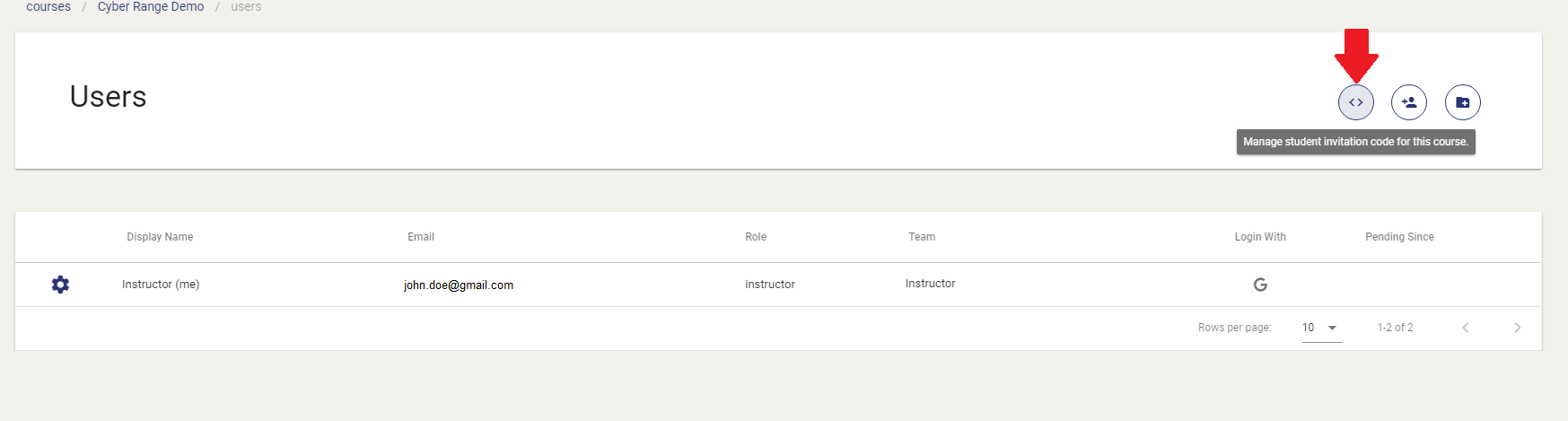Image resolution: width=1568 pixels, height=421 pixels.
Task: Click the folder-plus import icon
Action: click(x=1463, y=102)
